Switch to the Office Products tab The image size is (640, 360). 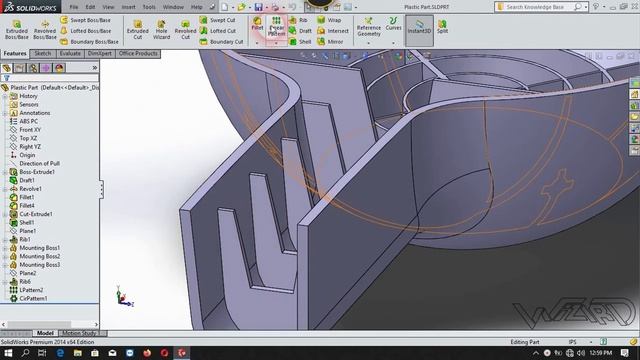pos(138,54)
